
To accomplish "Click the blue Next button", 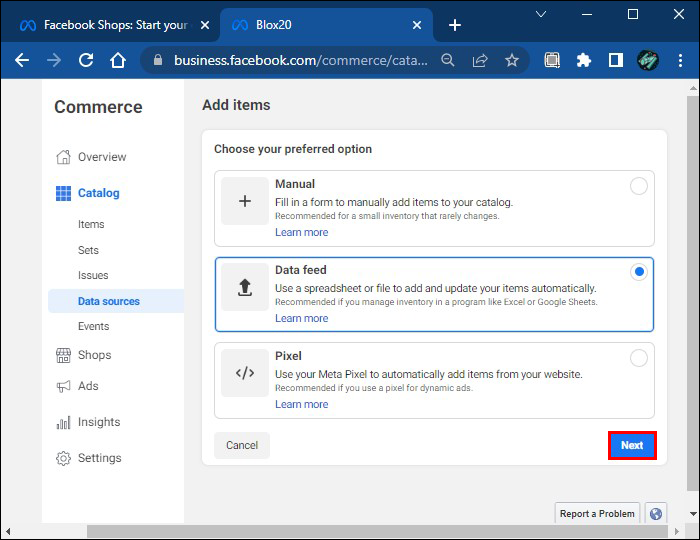I will tap(632, 446).
